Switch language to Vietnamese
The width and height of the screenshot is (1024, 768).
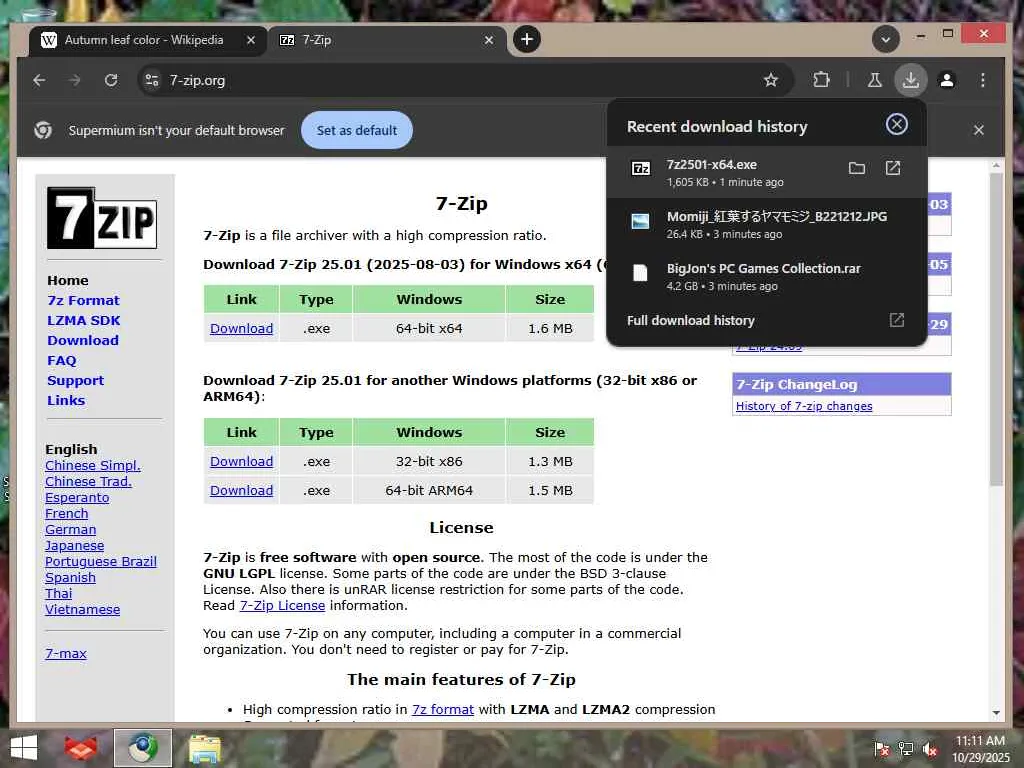(82, 609)
